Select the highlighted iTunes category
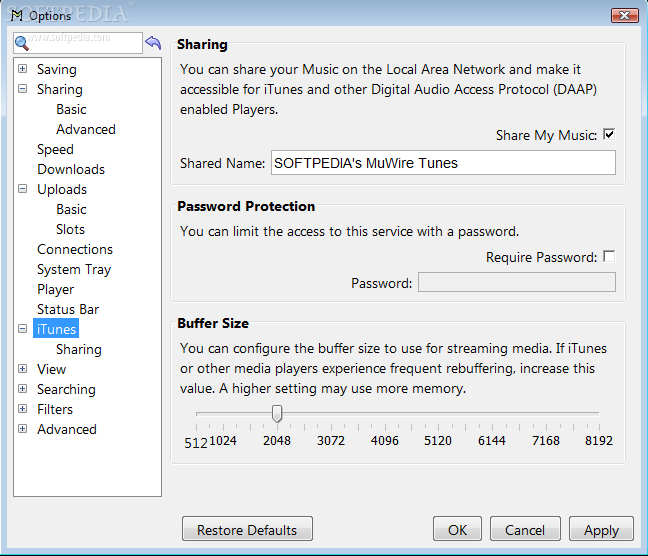 coord(56,329)
